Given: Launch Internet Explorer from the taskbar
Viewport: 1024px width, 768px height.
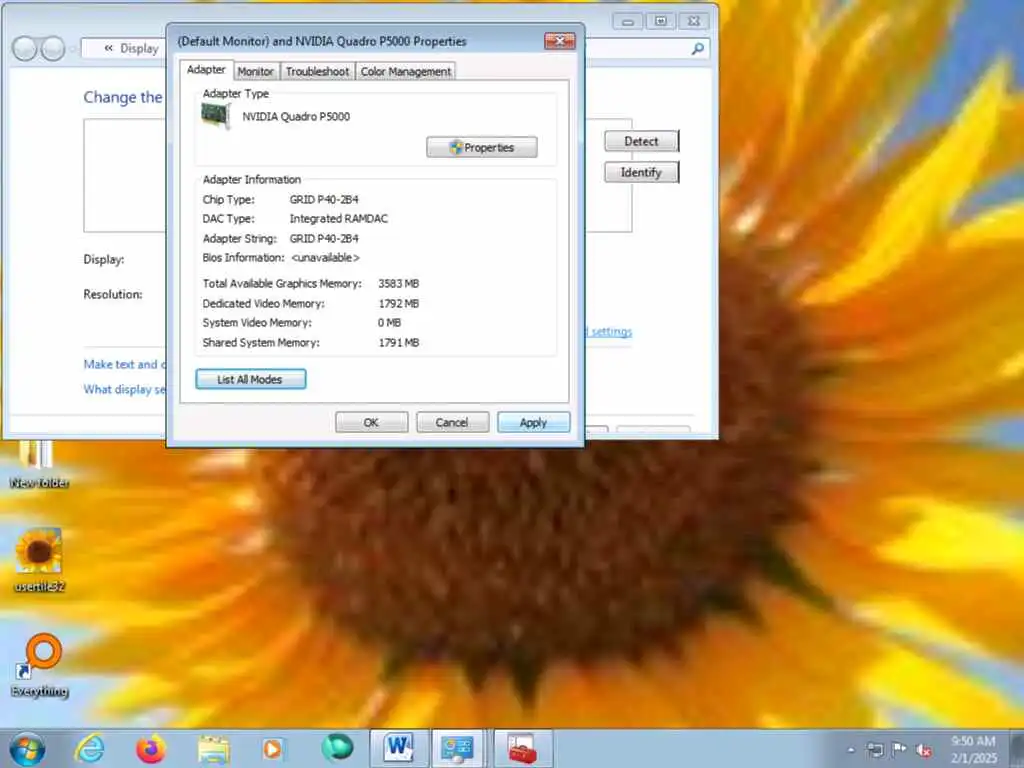Looking at the screenshot, I should click(x=89, y=748).
